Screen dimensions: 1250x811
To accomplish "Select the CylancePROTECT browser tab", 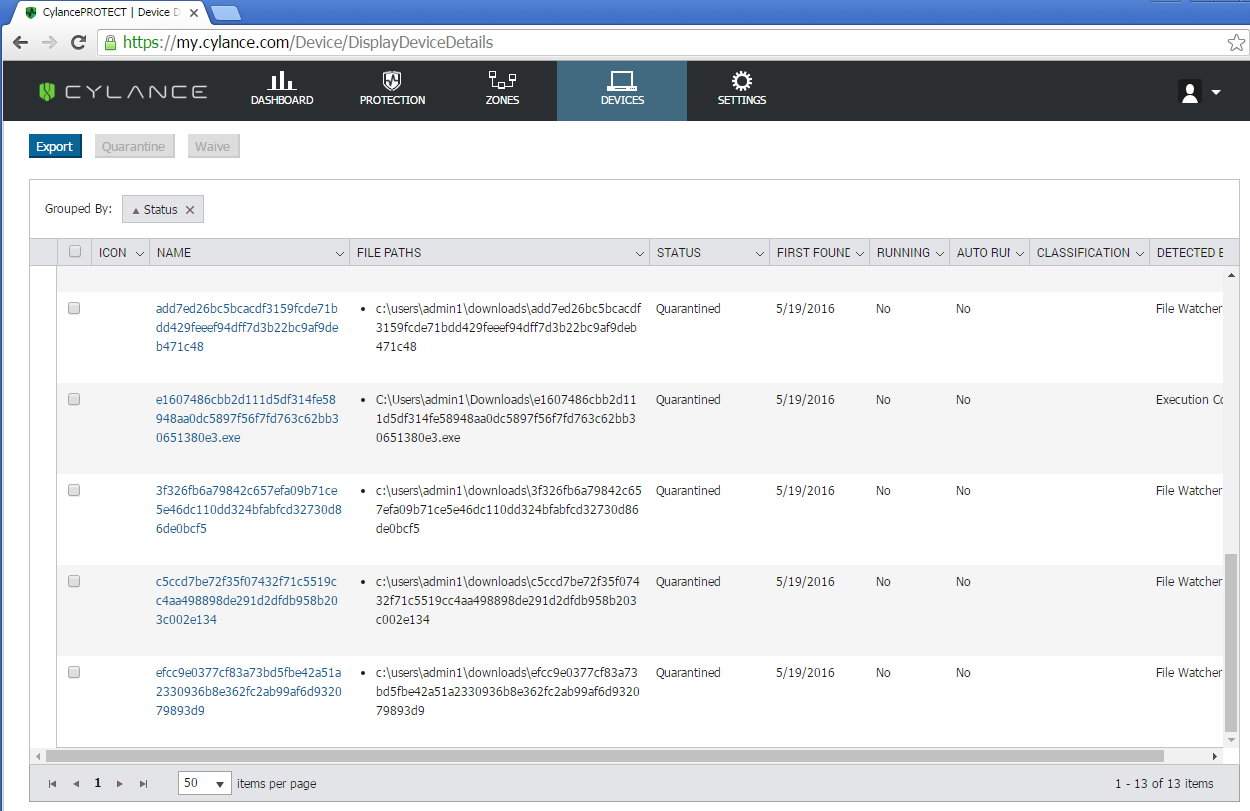I will coord(110,12).
